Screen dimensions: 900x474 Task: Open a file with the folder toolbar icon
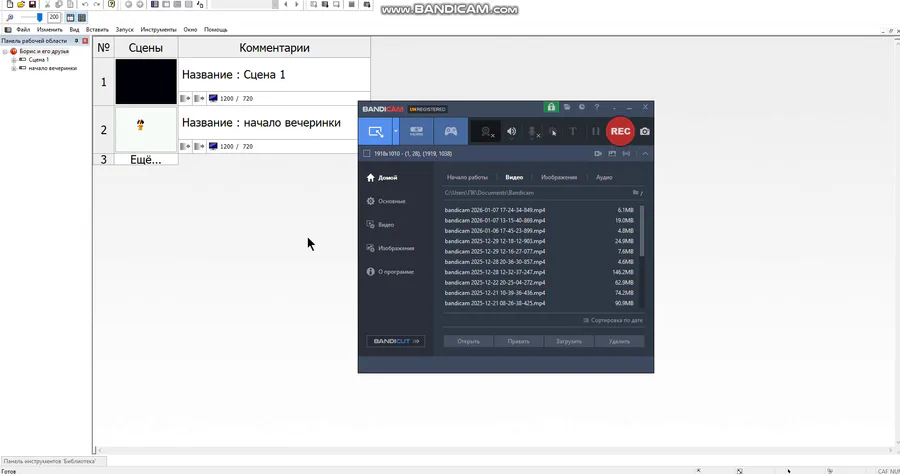pyautogui.click(x=21, y=4)
